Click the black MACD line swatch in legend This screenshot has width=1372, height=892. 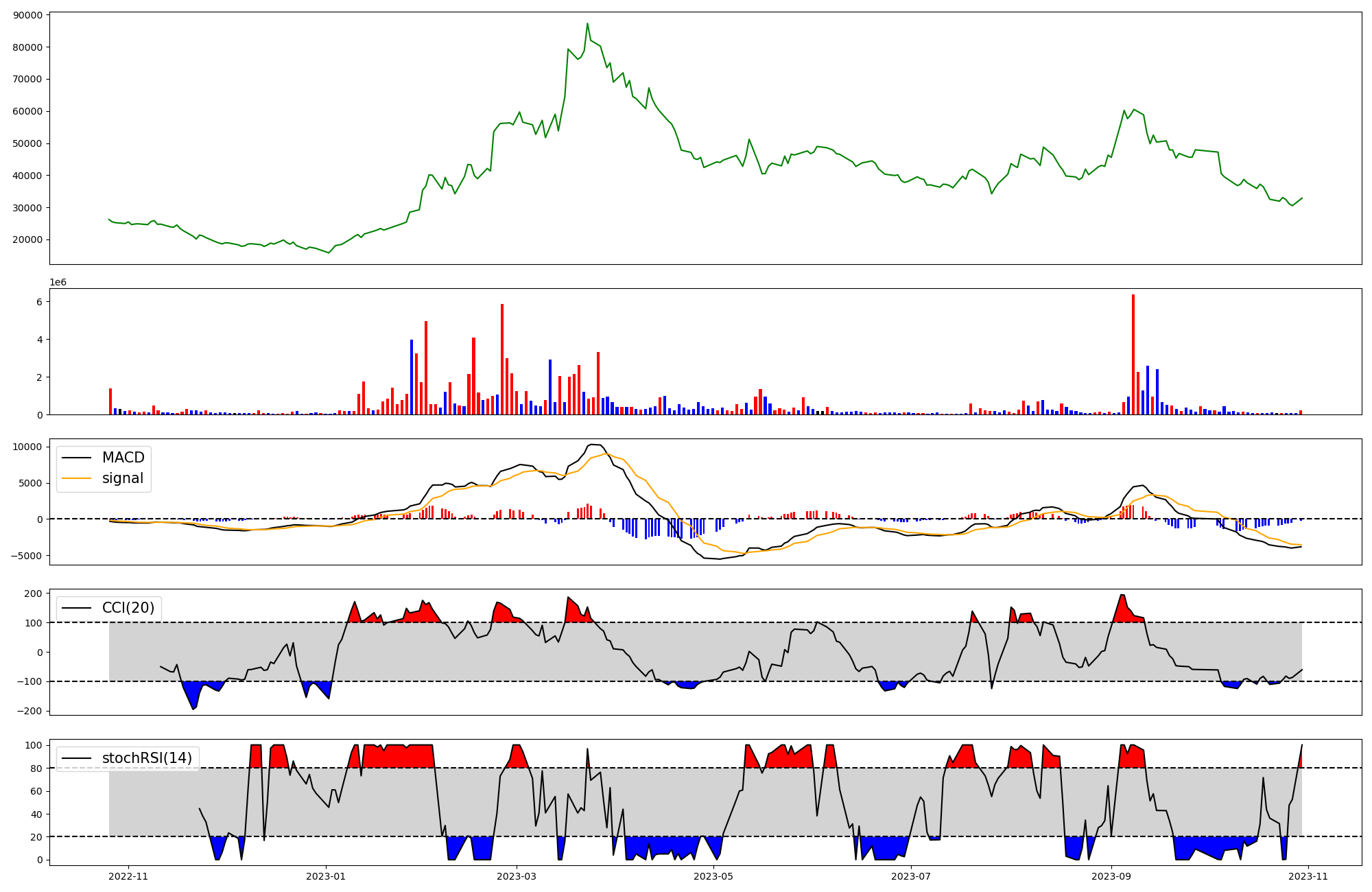pyautogui.click(x=77, y=458)
